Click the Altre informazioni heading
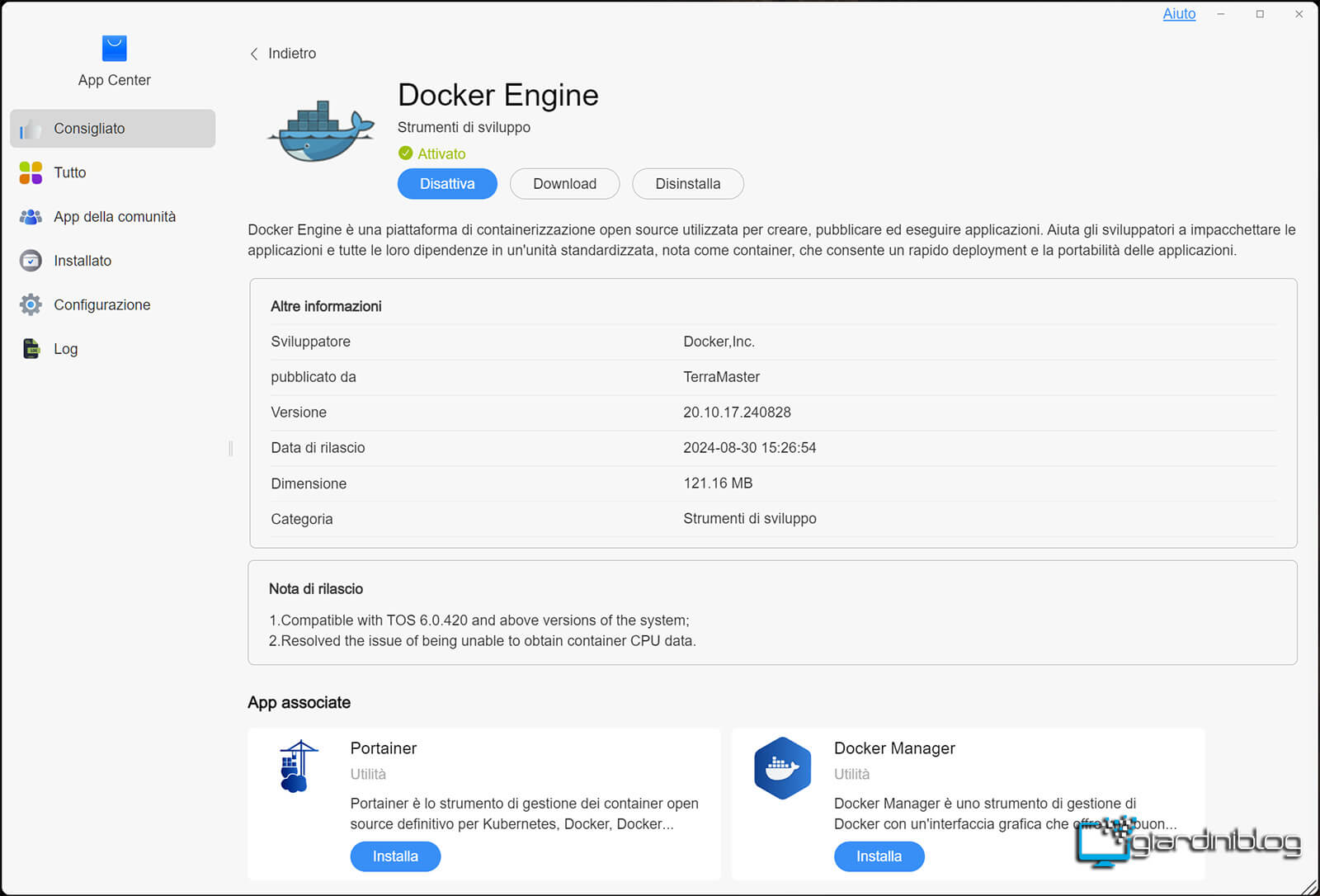This screenshot has width=1320, height=896. tap(326, 306)
